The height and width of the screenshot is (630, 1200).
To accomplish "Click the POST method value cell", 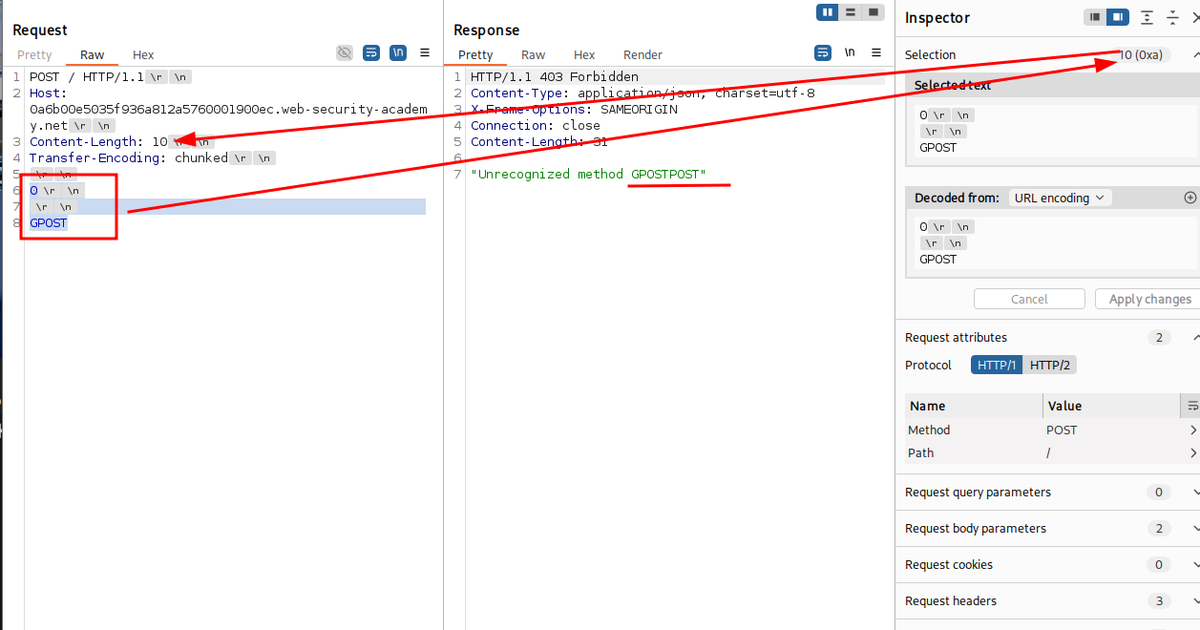I will click(1062, 430).
